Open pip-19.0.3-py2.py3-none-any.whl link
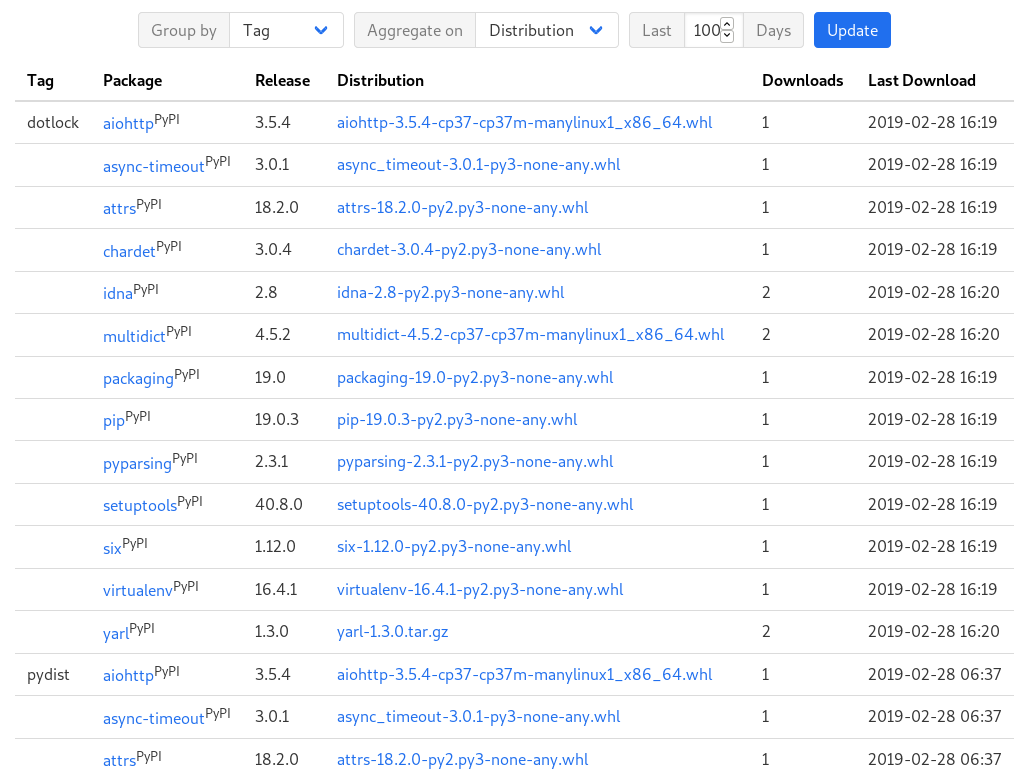1031x779 pixels. (x=458, y=419)
